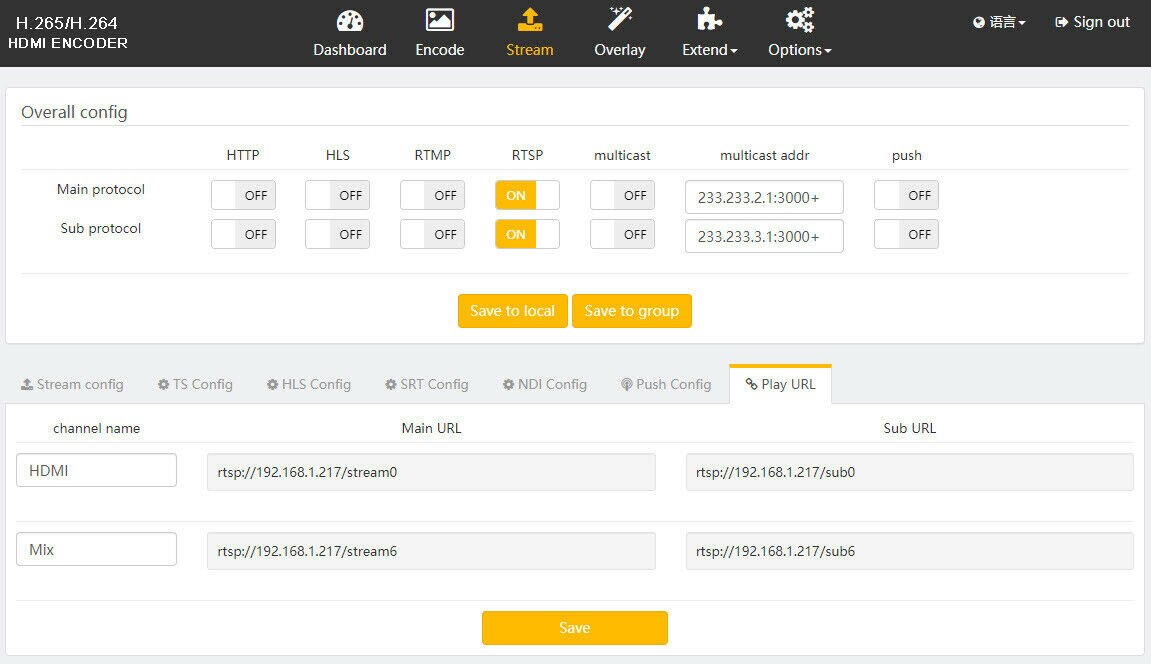Image resolution: width=1151 pixels, height=664 pixels.
Task: Click the Save to group button
Action: coord(631,311)
